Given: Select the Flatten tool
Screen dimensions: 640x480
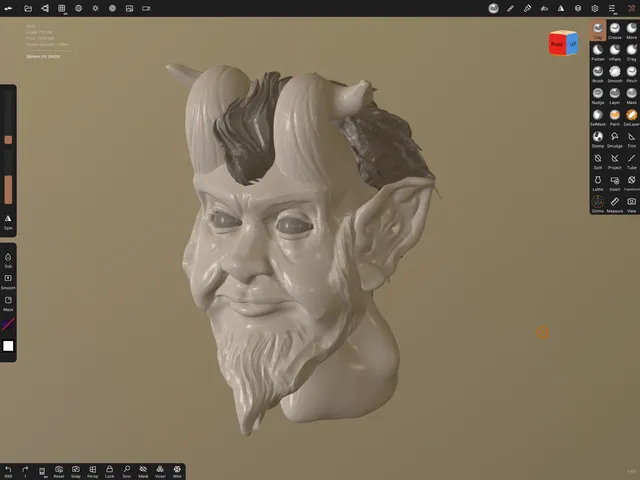Looking at the screenshot, I should [598, 52].
